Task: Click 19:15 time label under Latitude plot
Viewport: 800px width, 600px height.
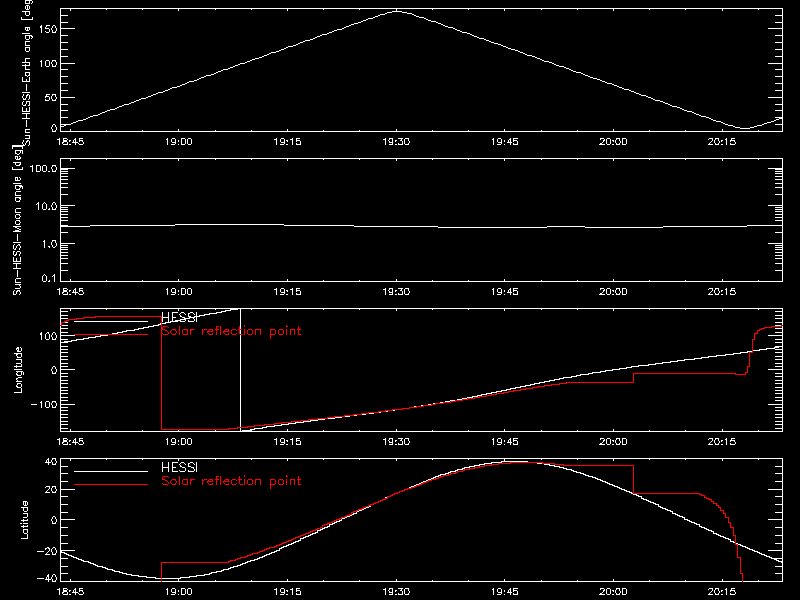Action: click(288, 592)
